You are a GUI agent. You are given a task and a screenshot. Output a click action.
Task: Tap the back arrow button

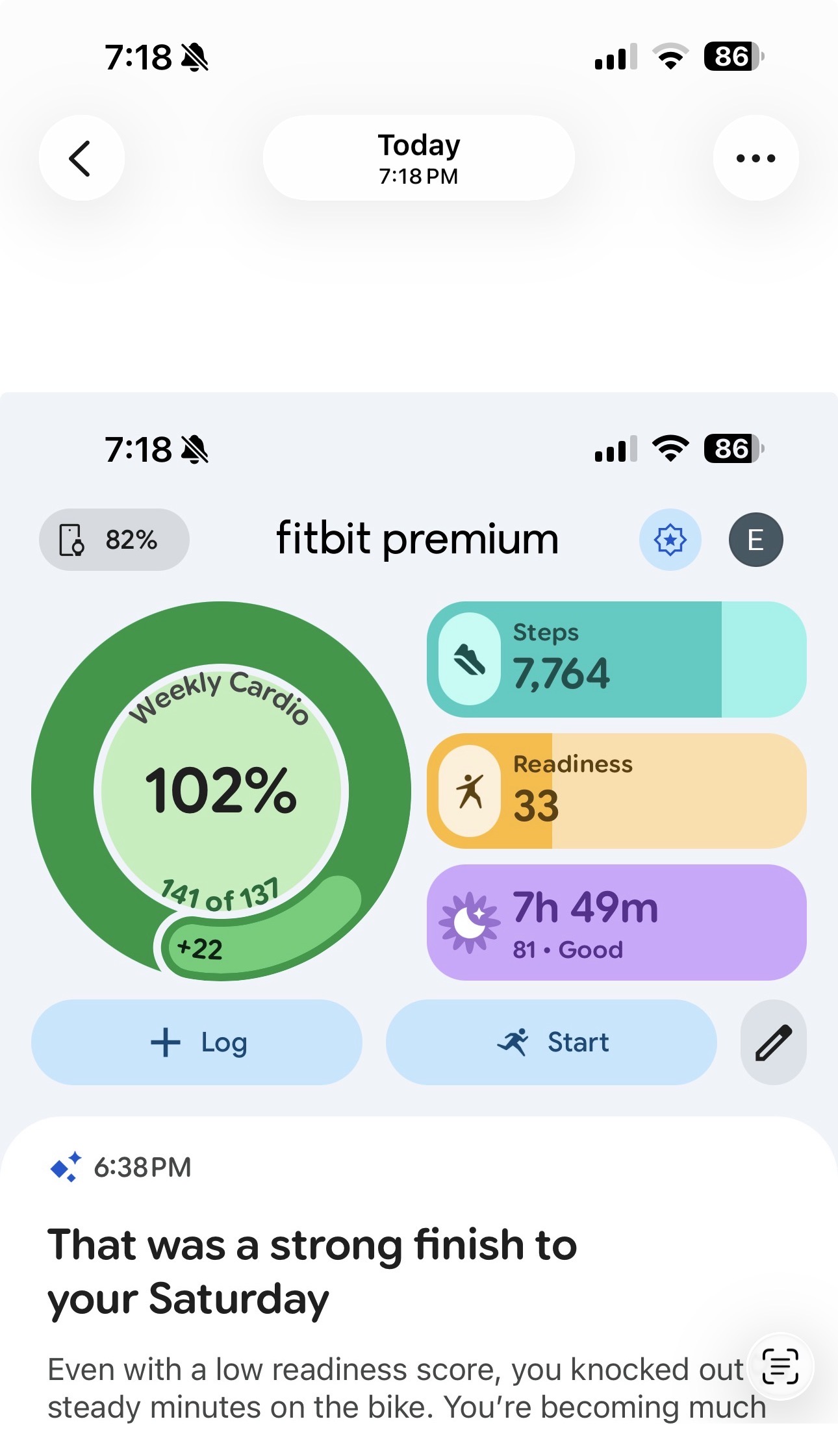tap(81, 158)
